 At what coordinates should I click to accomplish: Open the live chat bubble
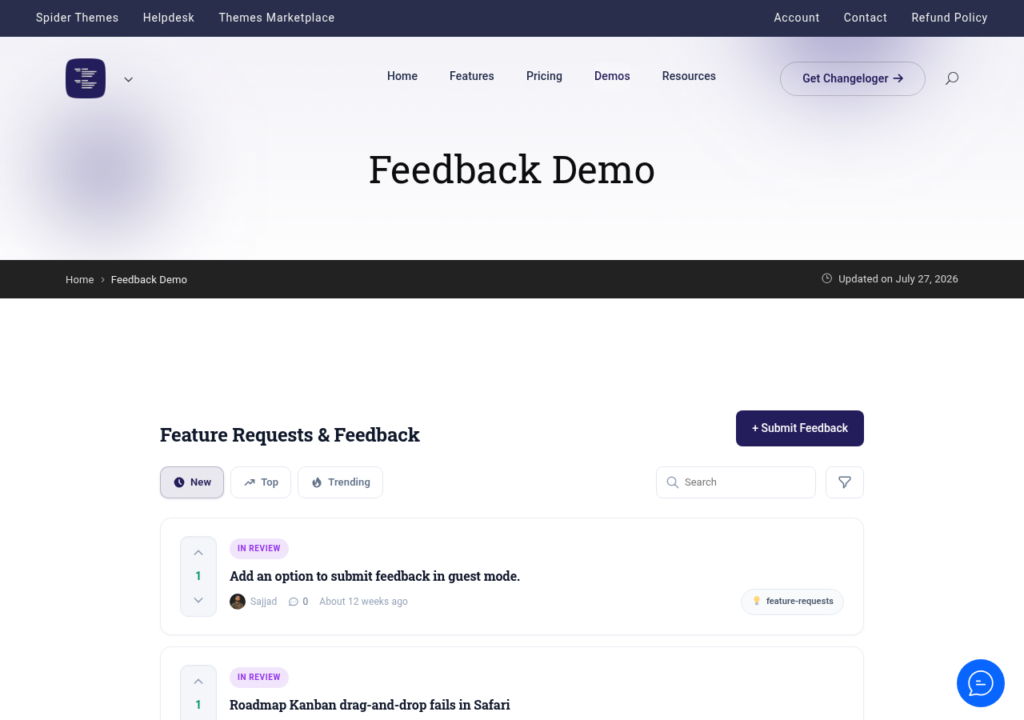pyautogui.click(x=980, y=683)
